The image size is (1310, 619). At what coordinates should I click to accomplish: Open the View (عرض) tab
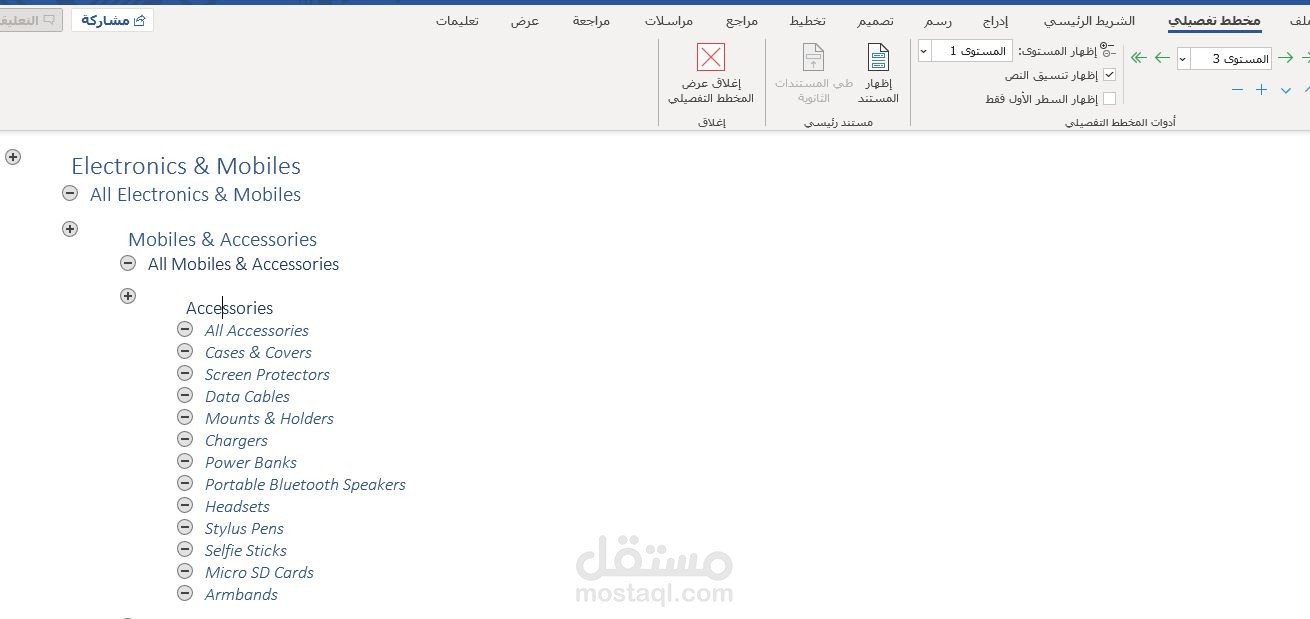point(525,20)
